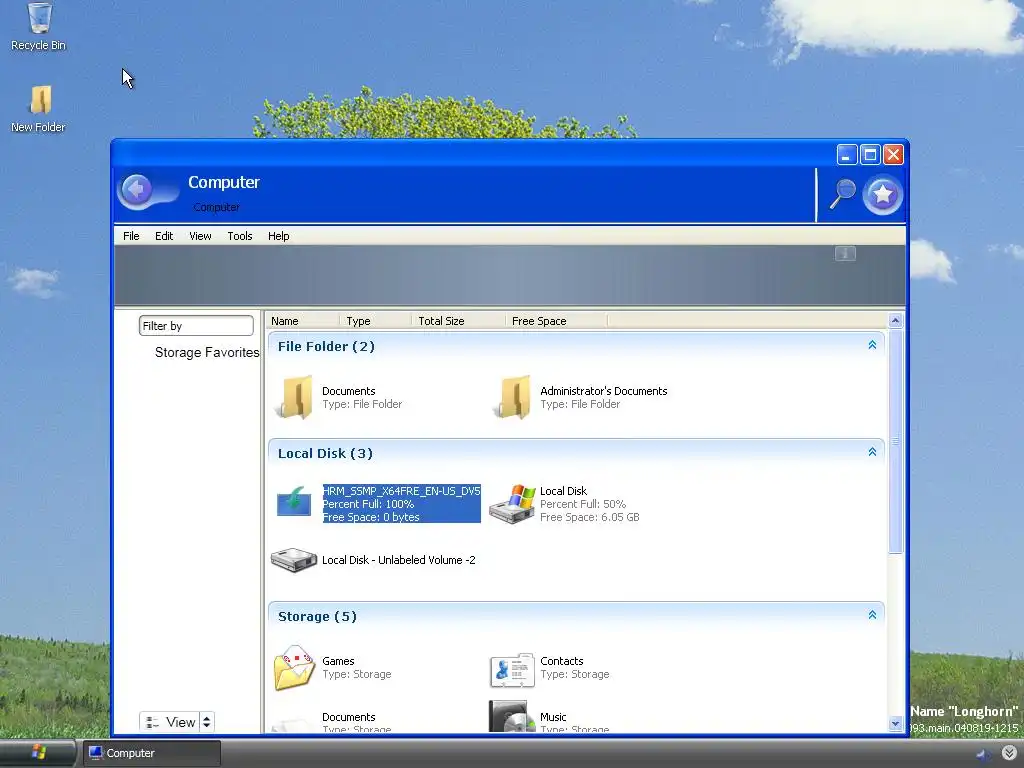Open the View menu in the menu bar

click(x=200, y=236)
